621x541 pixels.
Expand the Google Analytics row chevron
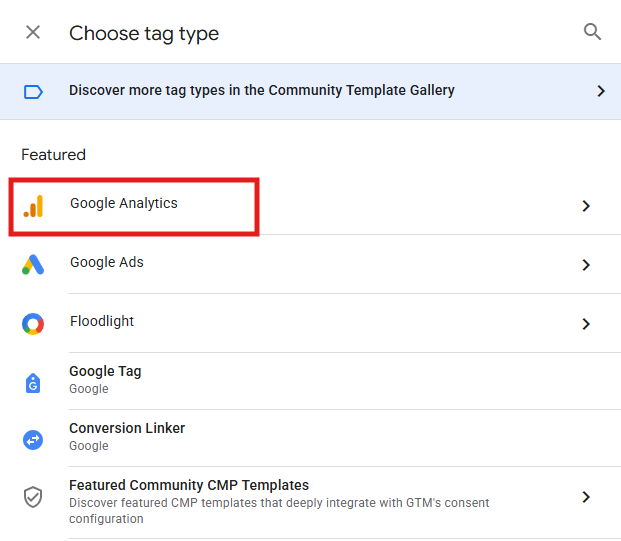click(x=586, y=206)
